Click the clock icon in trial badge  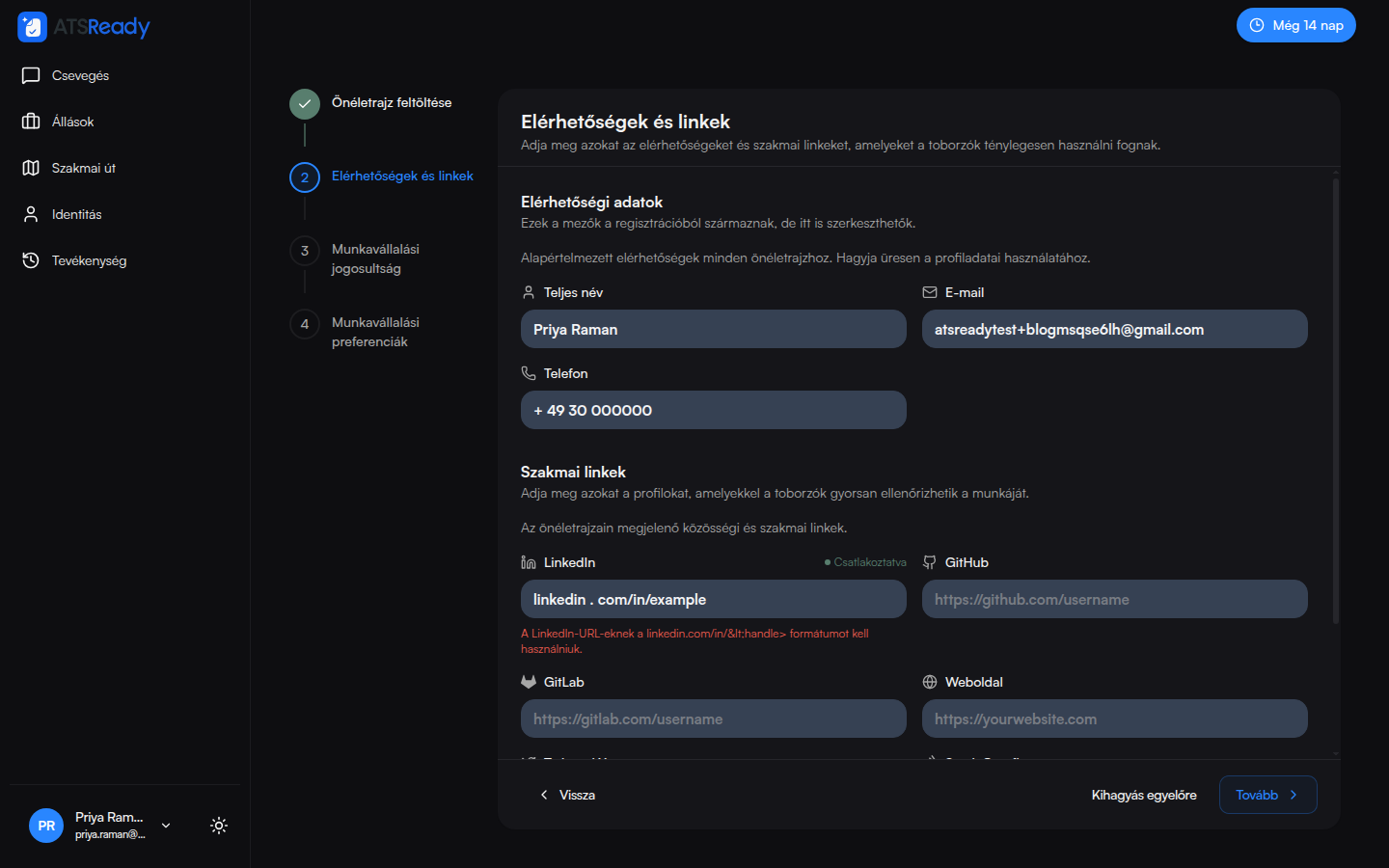click(x=1257, y=25)
